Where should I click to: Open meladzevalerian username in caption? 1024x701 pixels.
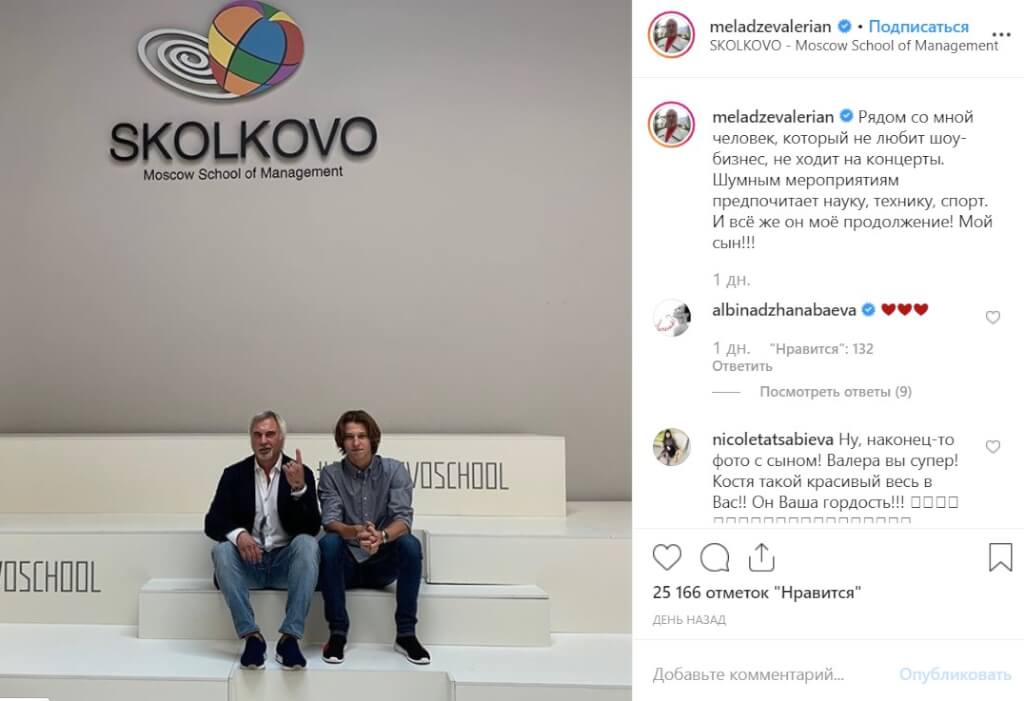click(773, 117)
